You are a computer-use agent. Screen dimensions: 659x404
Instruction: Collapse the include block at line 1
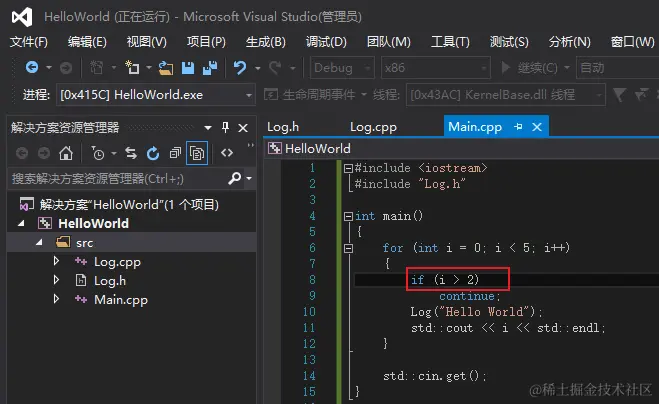point(348,169)
